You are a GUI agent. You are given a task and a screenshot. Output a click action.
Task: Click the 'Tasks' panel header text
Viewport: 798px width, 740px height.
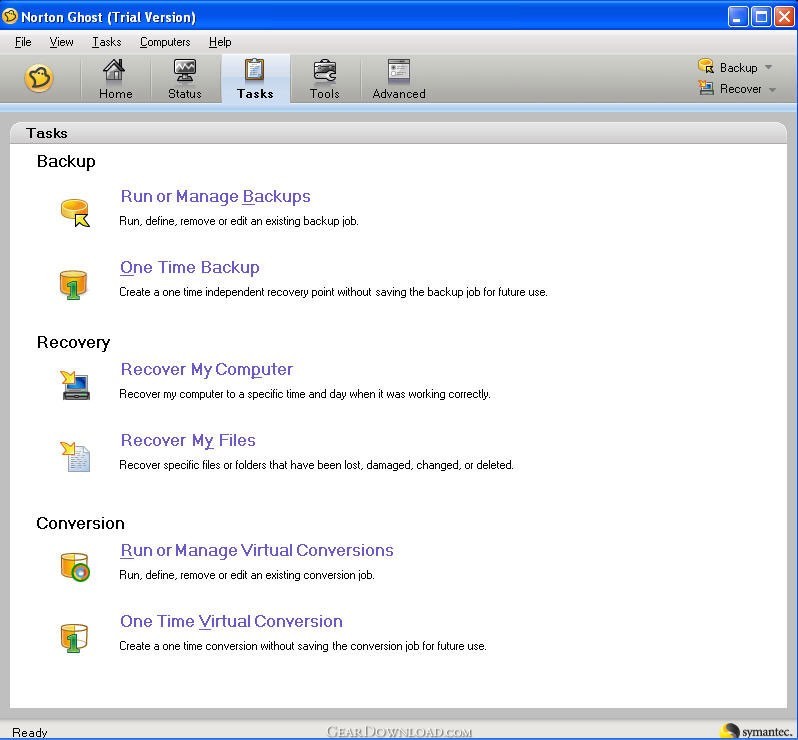[x=47, y=133]
